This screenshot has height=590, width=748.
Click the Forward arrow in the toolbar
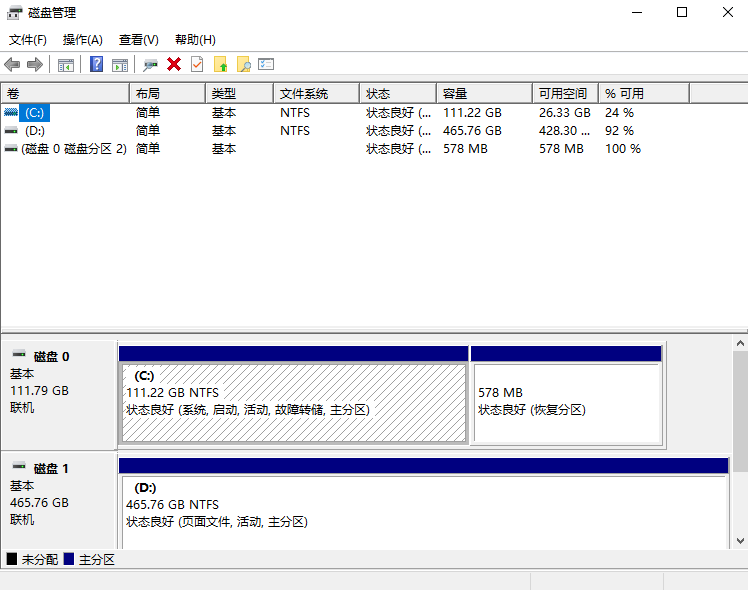[x=35, y=65]
